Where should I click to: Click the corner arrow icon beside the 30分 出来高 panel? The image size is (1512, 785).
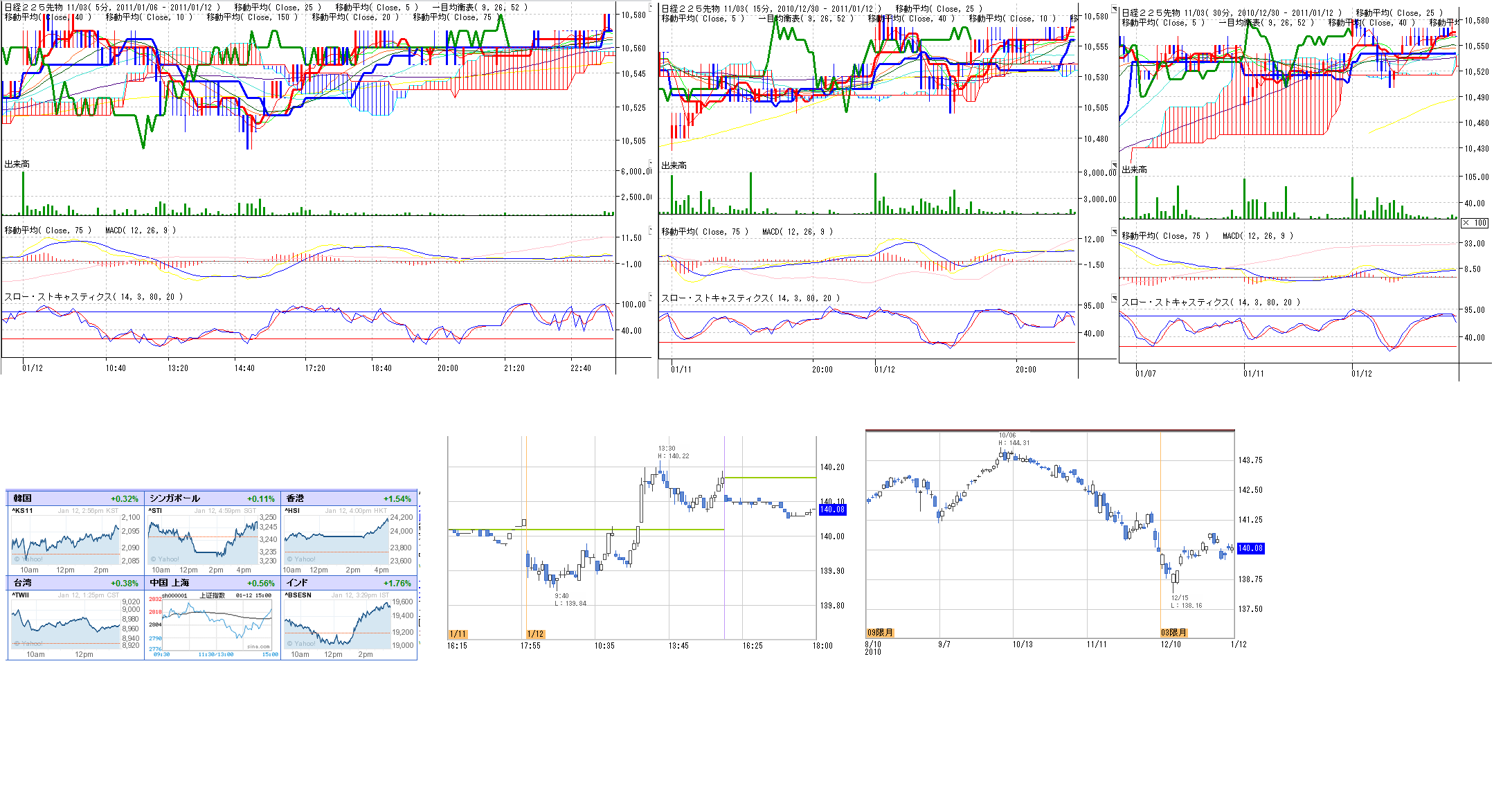(x=1114, y=165)
